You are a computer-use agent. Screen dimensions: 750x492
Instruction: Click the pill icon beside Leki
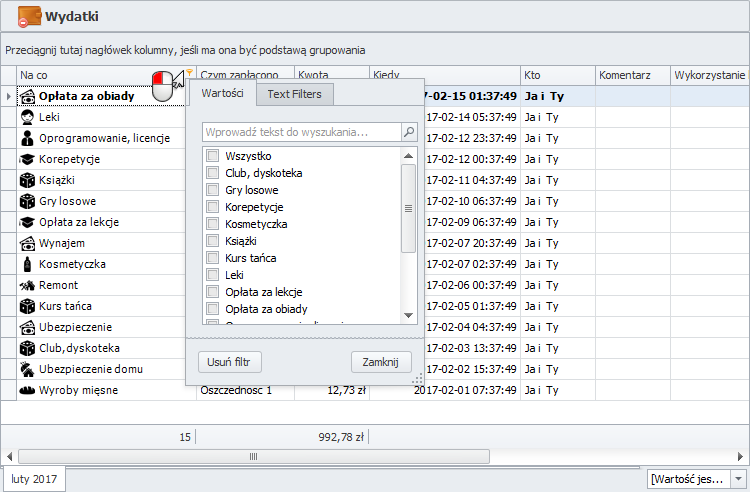point(28,117)
